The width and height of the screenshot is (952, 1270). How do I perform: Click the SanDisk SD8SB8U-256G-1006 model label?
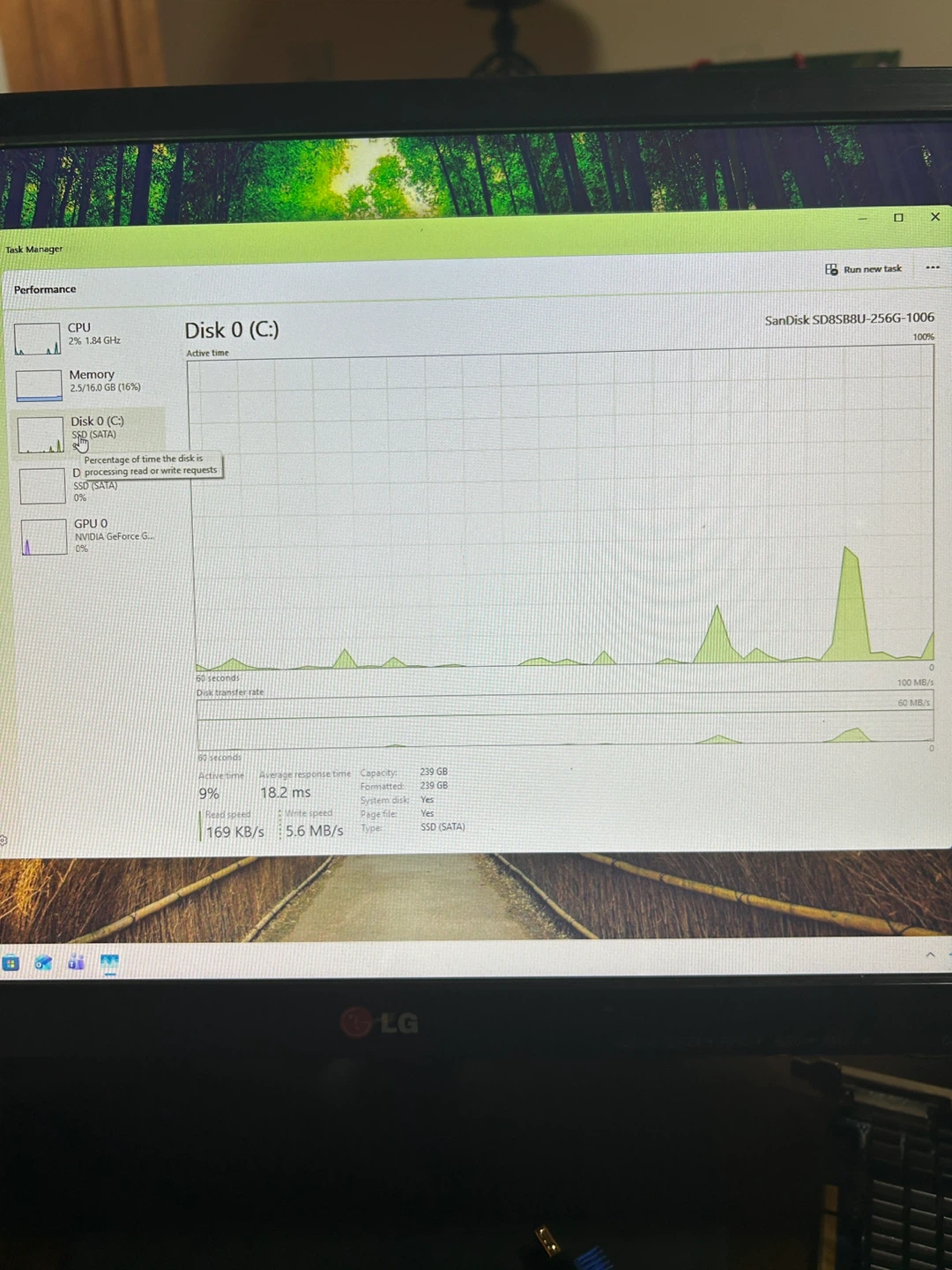(x=849, y=318)
